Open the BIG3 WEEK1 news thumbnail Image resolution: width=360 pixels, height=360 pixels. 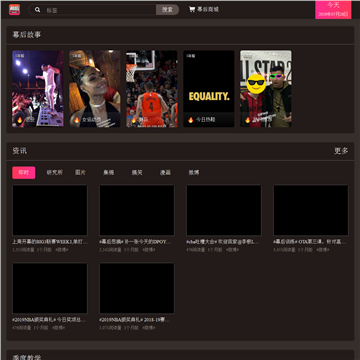tap(50, 210)
